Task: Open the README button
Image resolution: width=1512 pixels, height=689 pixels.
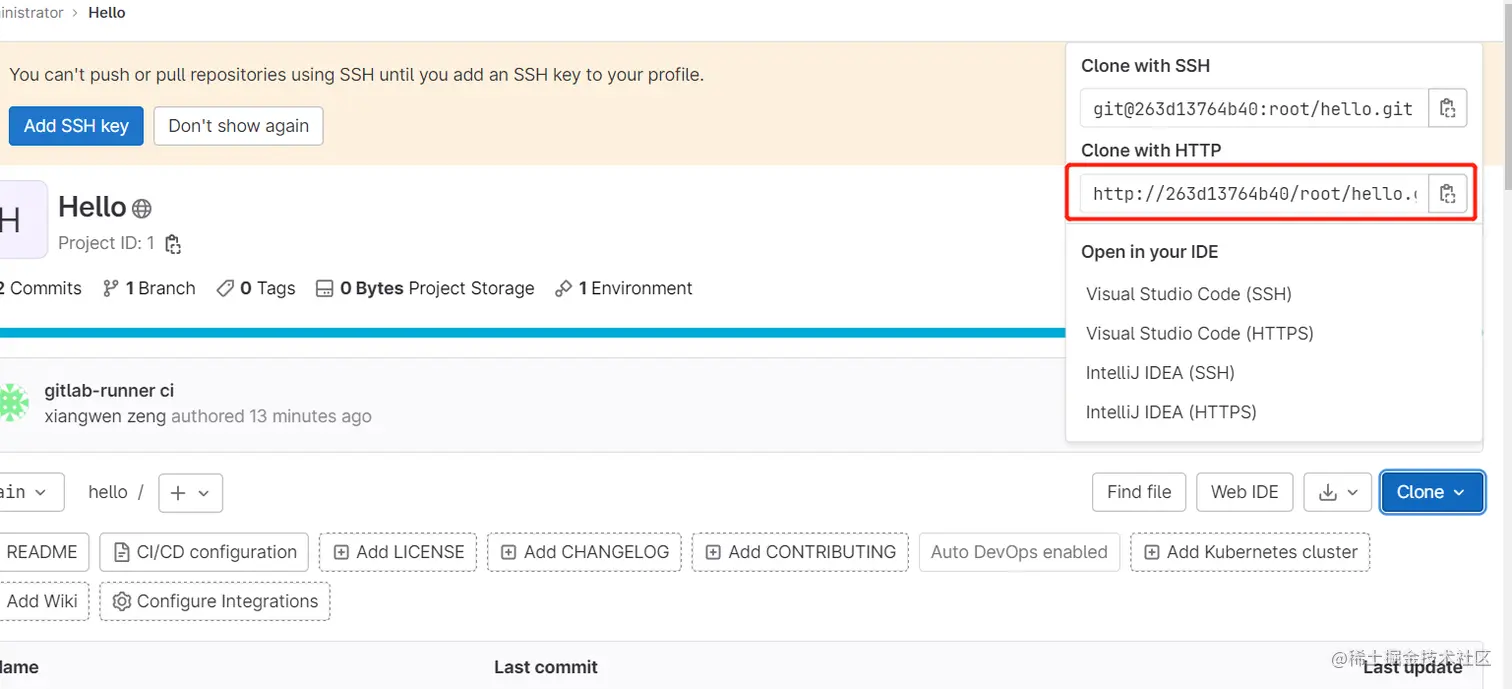Action: pos(42,552)
